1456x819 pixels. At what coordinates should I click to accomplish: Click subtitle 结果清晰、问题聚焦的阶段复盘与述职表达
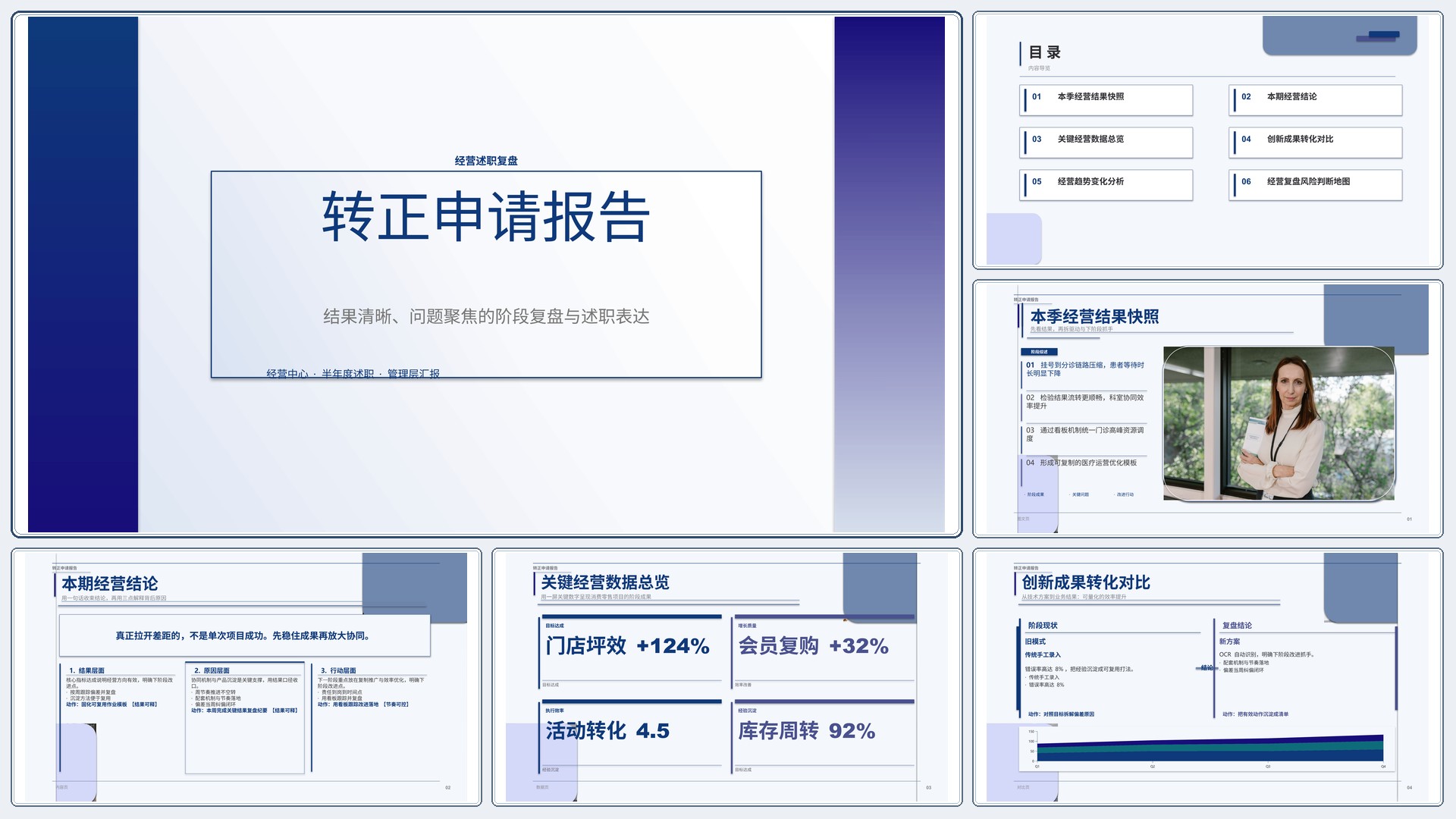point(486,316)
